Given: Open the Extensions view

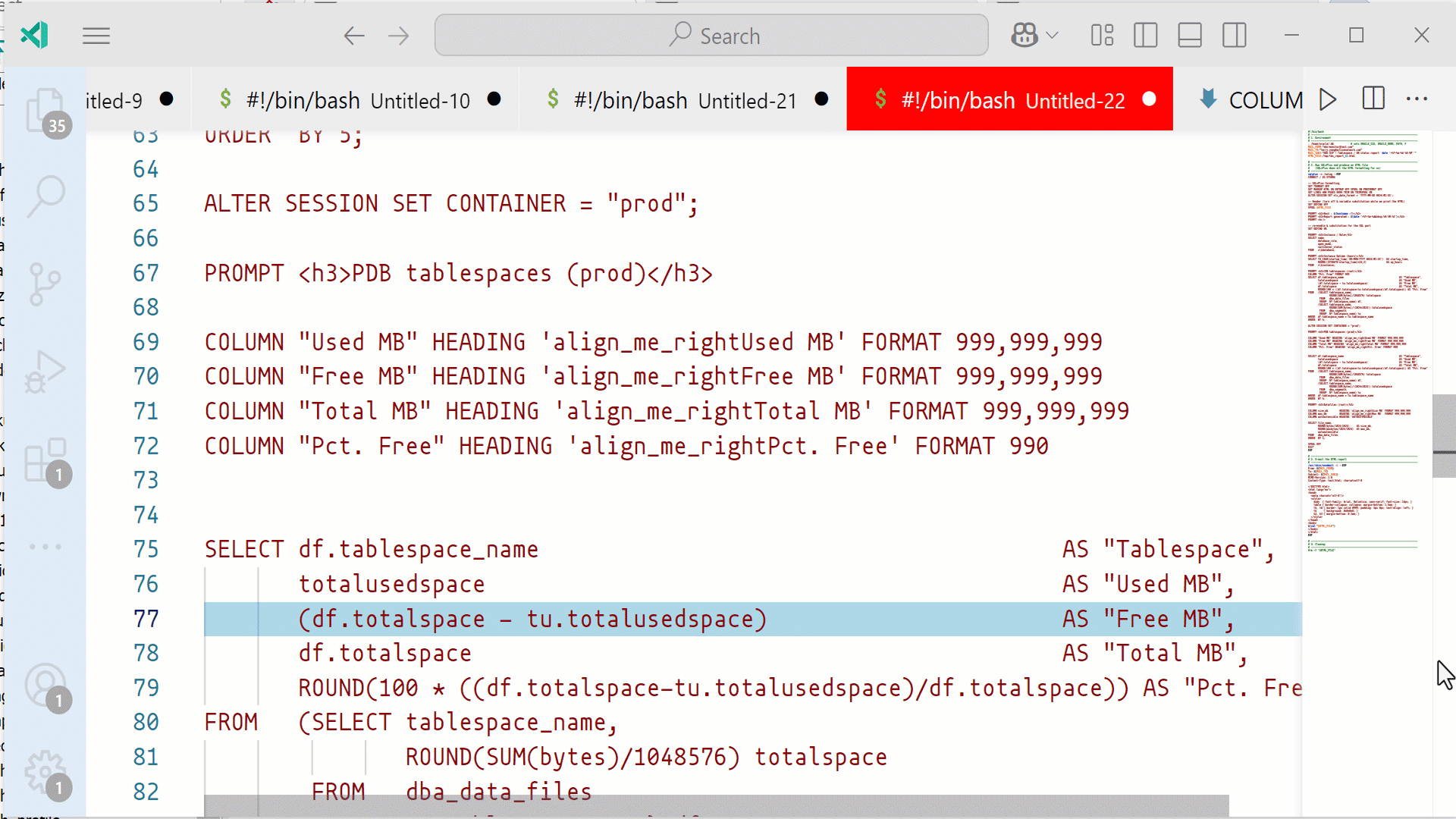Looking at the screenshot, I should [x=45, y=460].
